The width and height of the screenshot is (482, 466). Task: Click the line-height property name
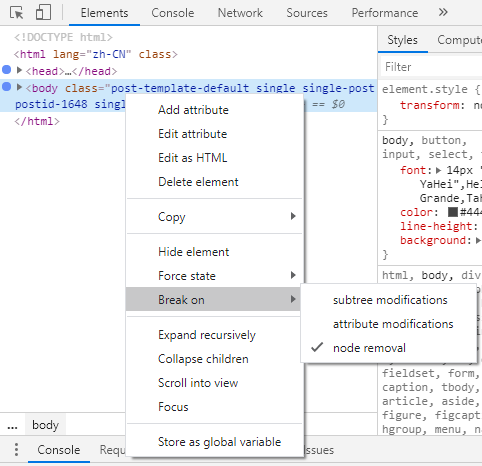point(437,226)
